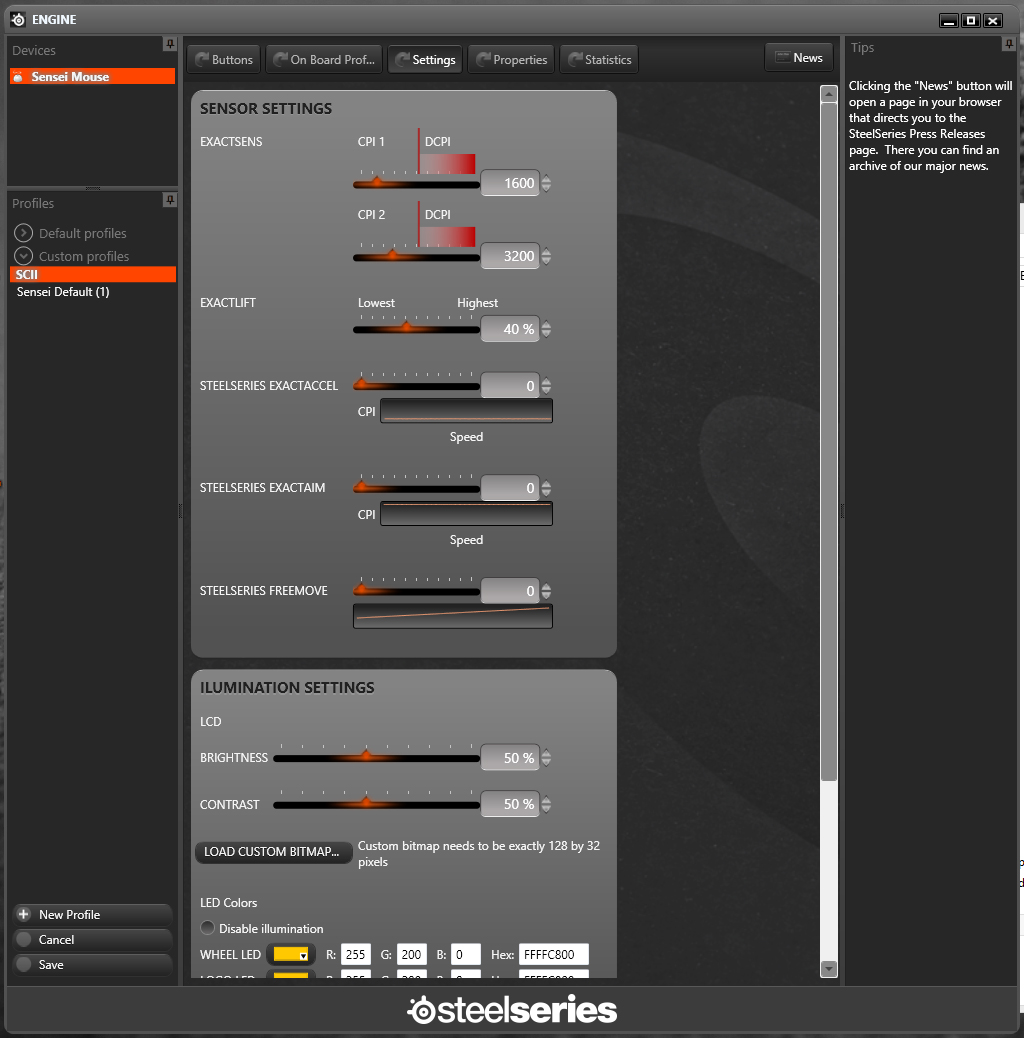Click scrollbar down arrow in settings pane
1024x1038 pixels.
tap(829, 968)
